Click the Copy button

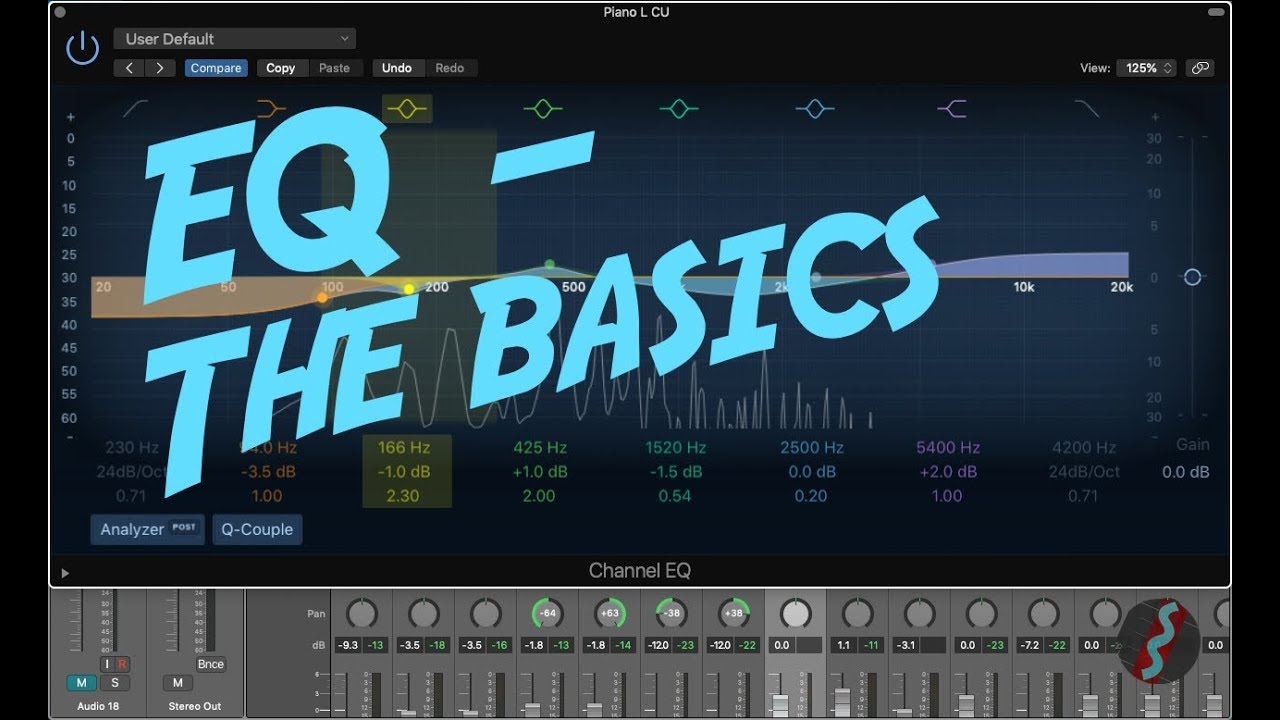(x=281, y=68)
